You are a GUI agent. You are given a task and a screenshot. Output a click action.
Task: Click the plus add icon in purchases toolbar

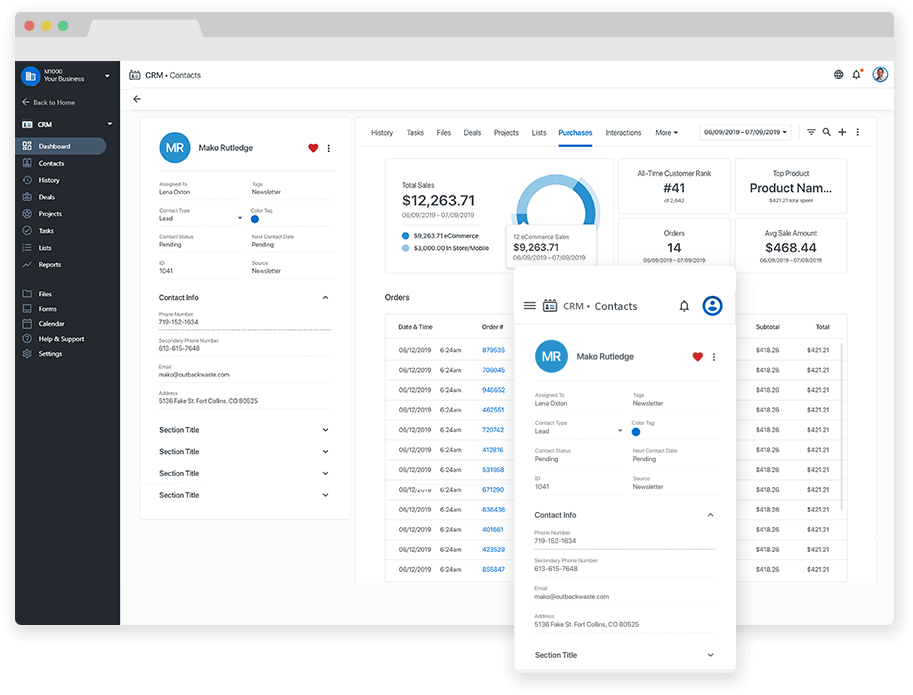point(842,132)
